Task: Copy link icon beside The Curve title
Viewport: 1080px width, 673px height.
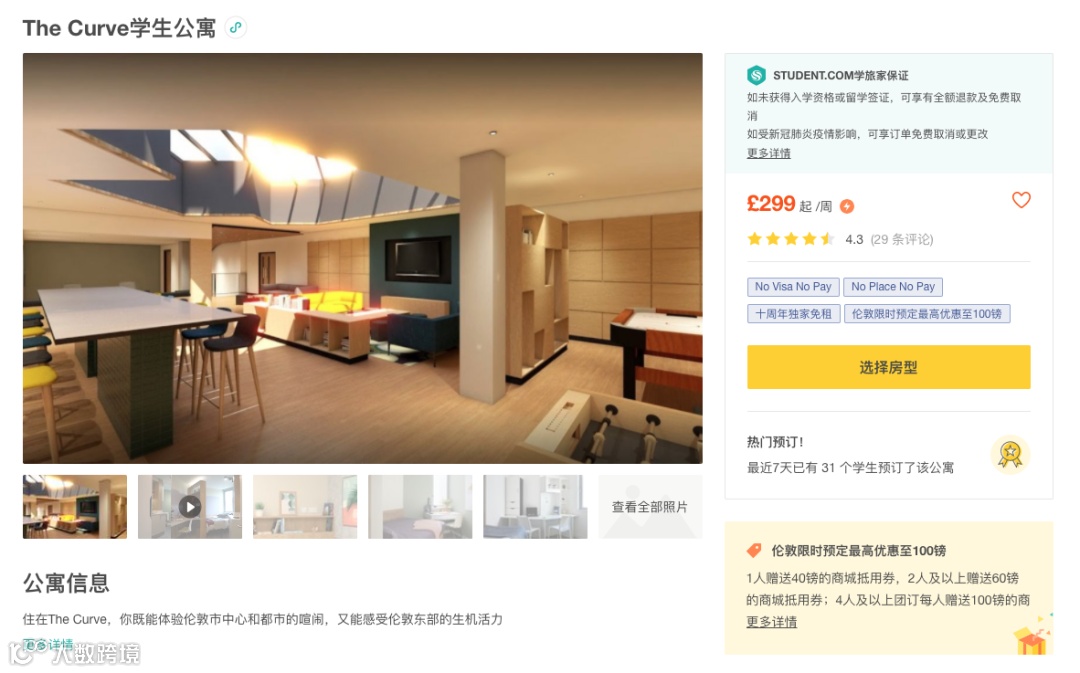Action: [x=236, y=28]
